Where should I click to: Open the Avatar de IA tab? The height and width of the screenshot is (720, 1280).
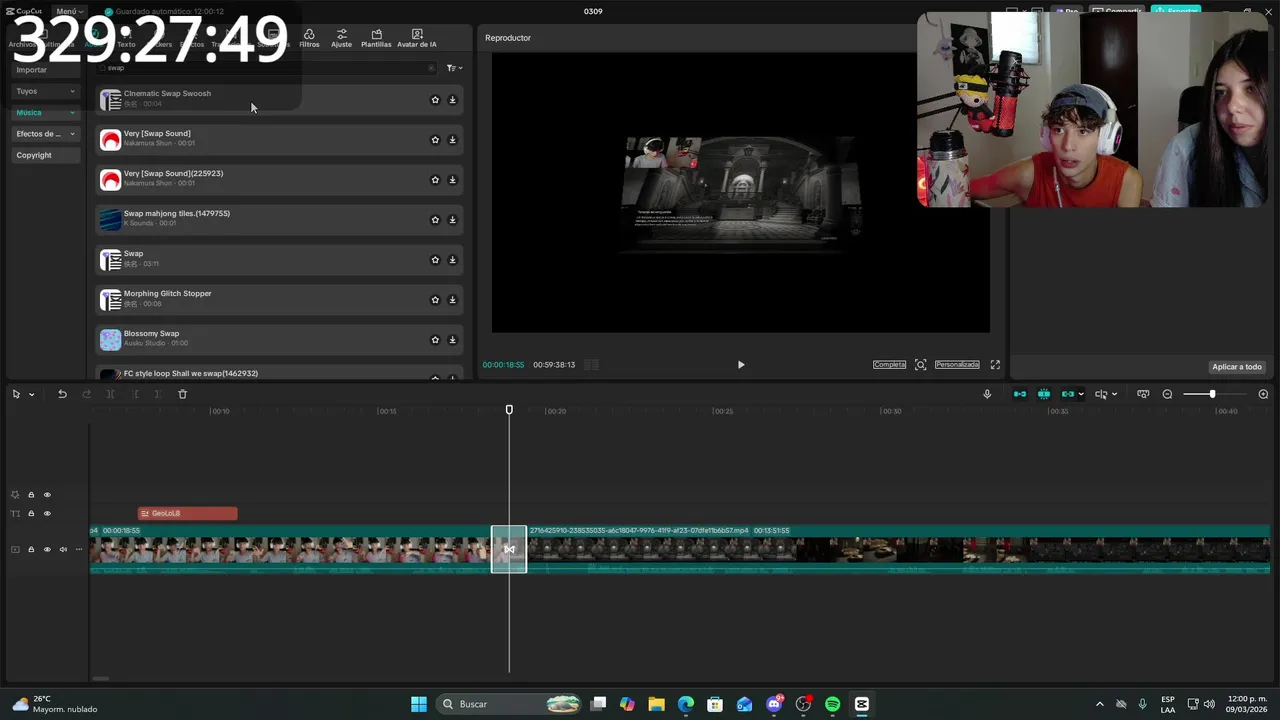pyautogui.click(x=417, y=38)
